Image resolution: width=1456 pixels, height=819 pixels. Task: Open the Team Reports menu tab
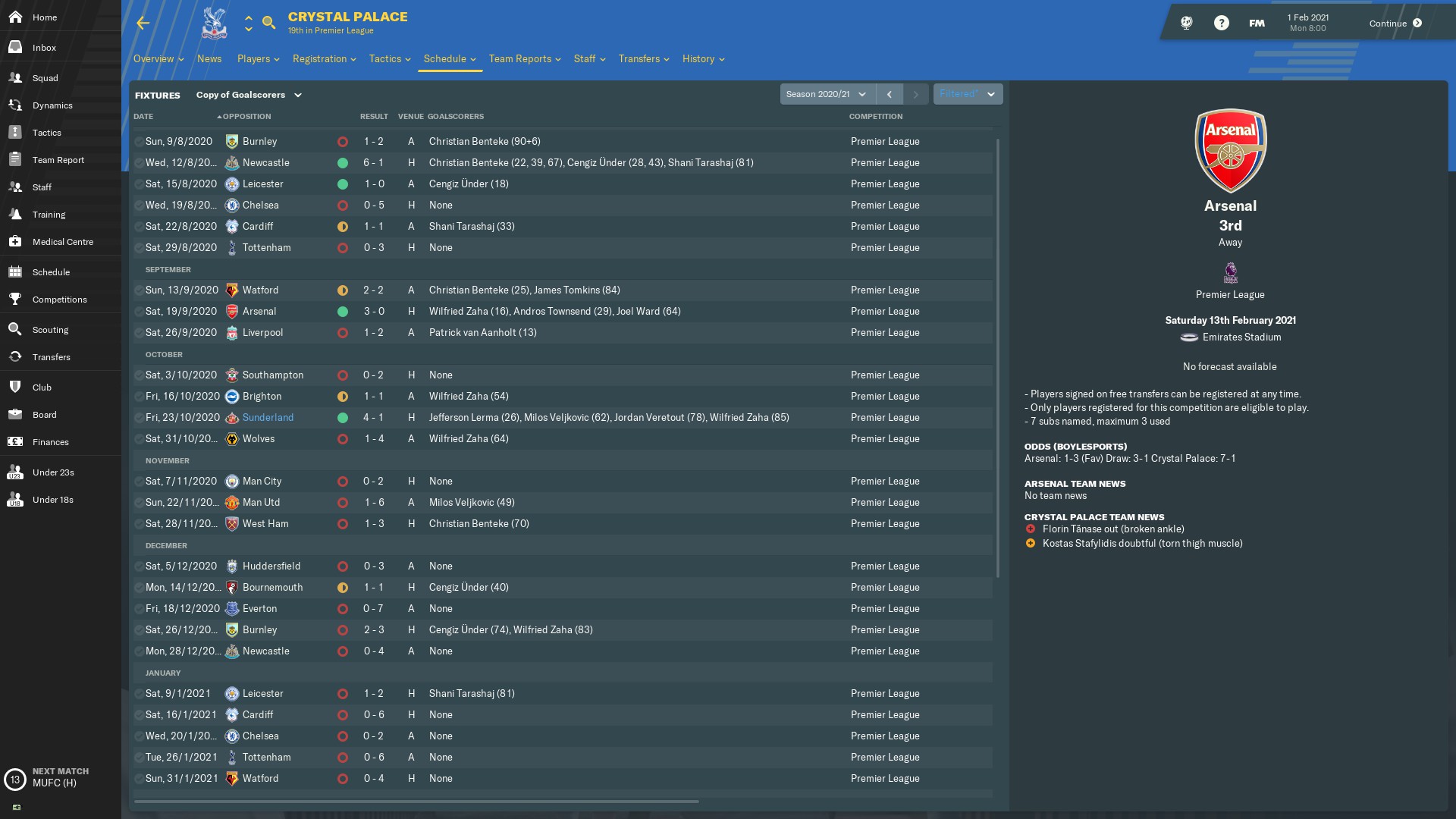tap(525, 58)
